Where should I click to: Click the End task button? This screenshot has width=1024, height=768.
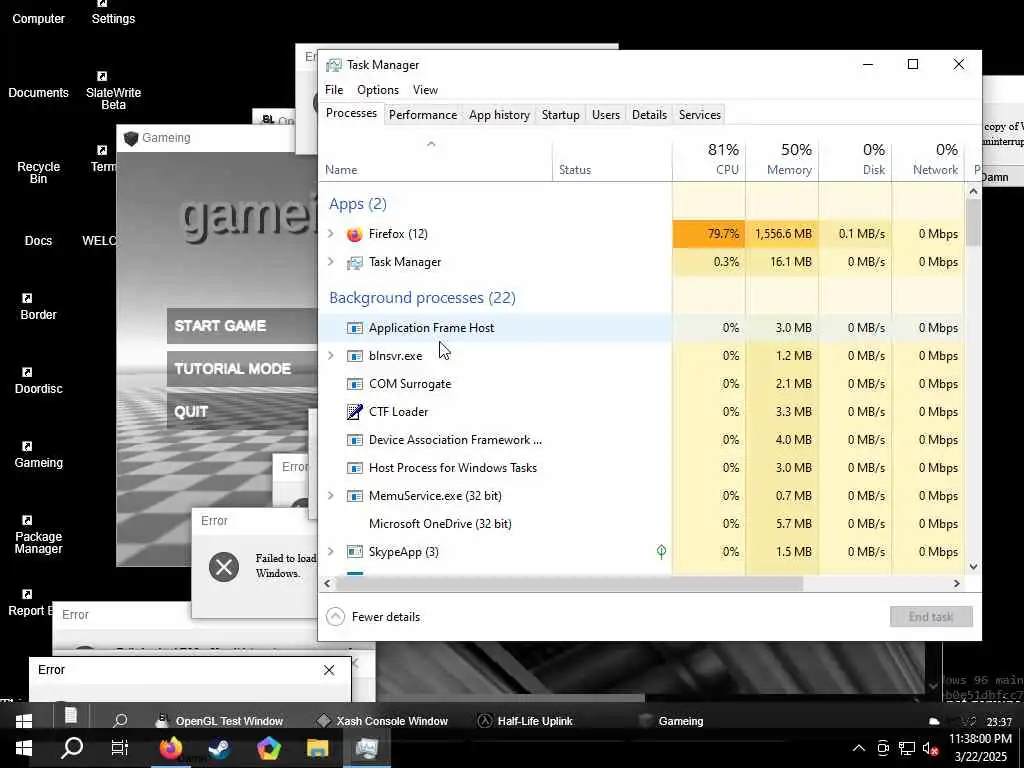(x=931, y=616)
